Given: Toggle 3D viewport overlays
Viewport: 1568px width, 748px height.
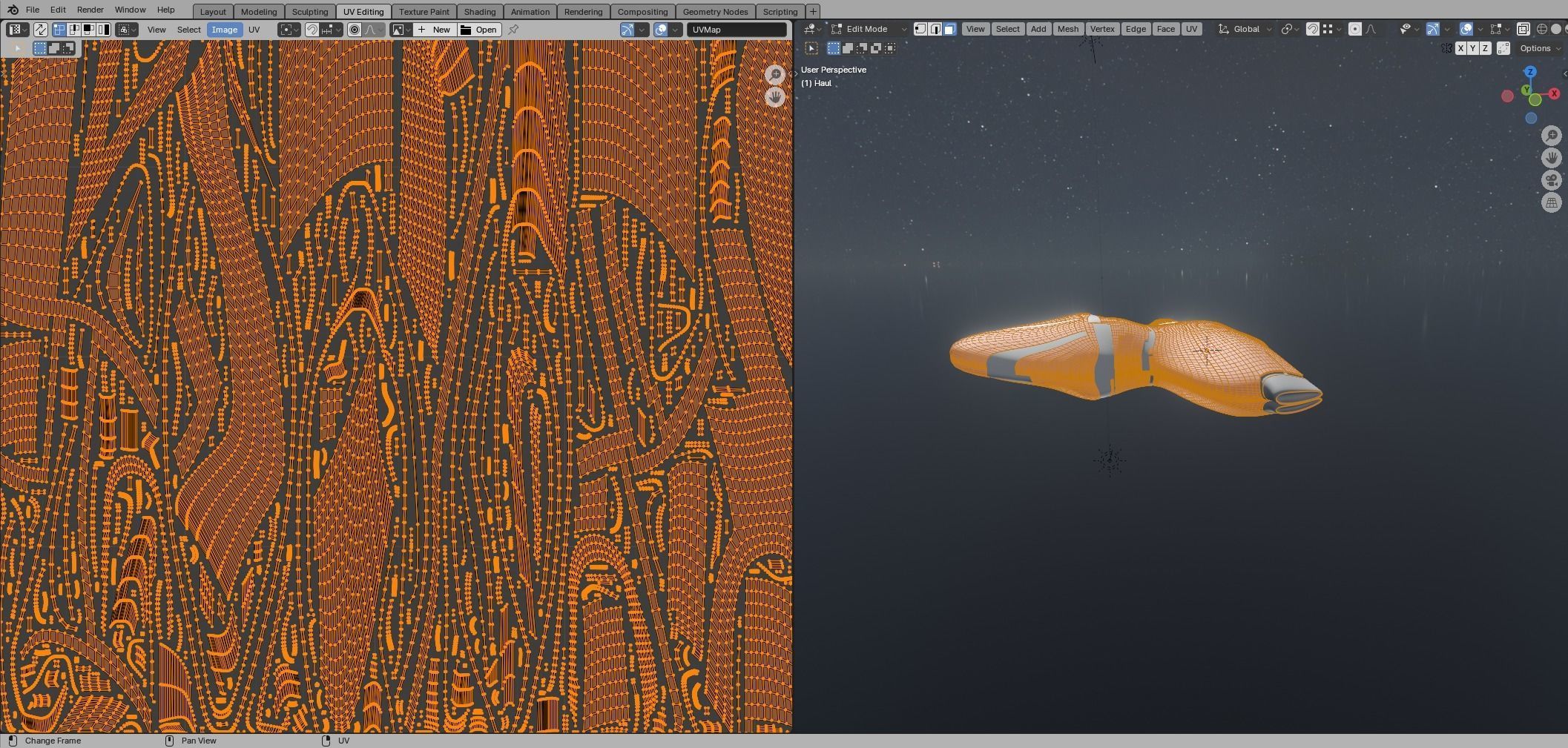Looking at the screenshot, I should (1466, 29).
